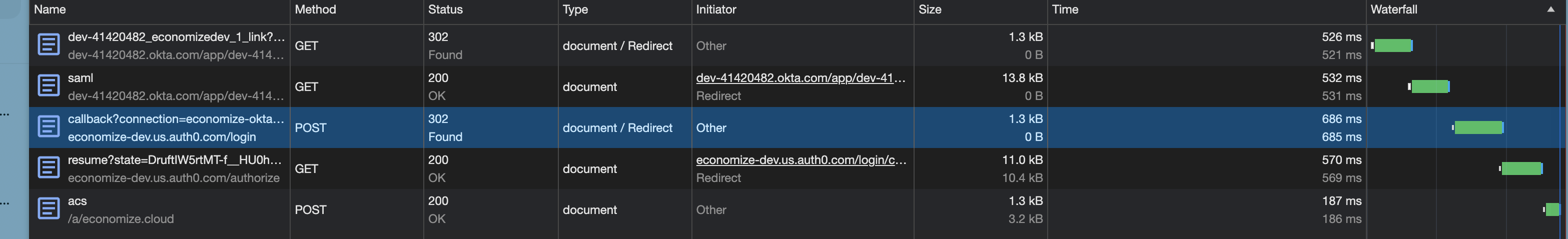
Task: Click waterfall bar of the resume?state request
Action: 1520,168
